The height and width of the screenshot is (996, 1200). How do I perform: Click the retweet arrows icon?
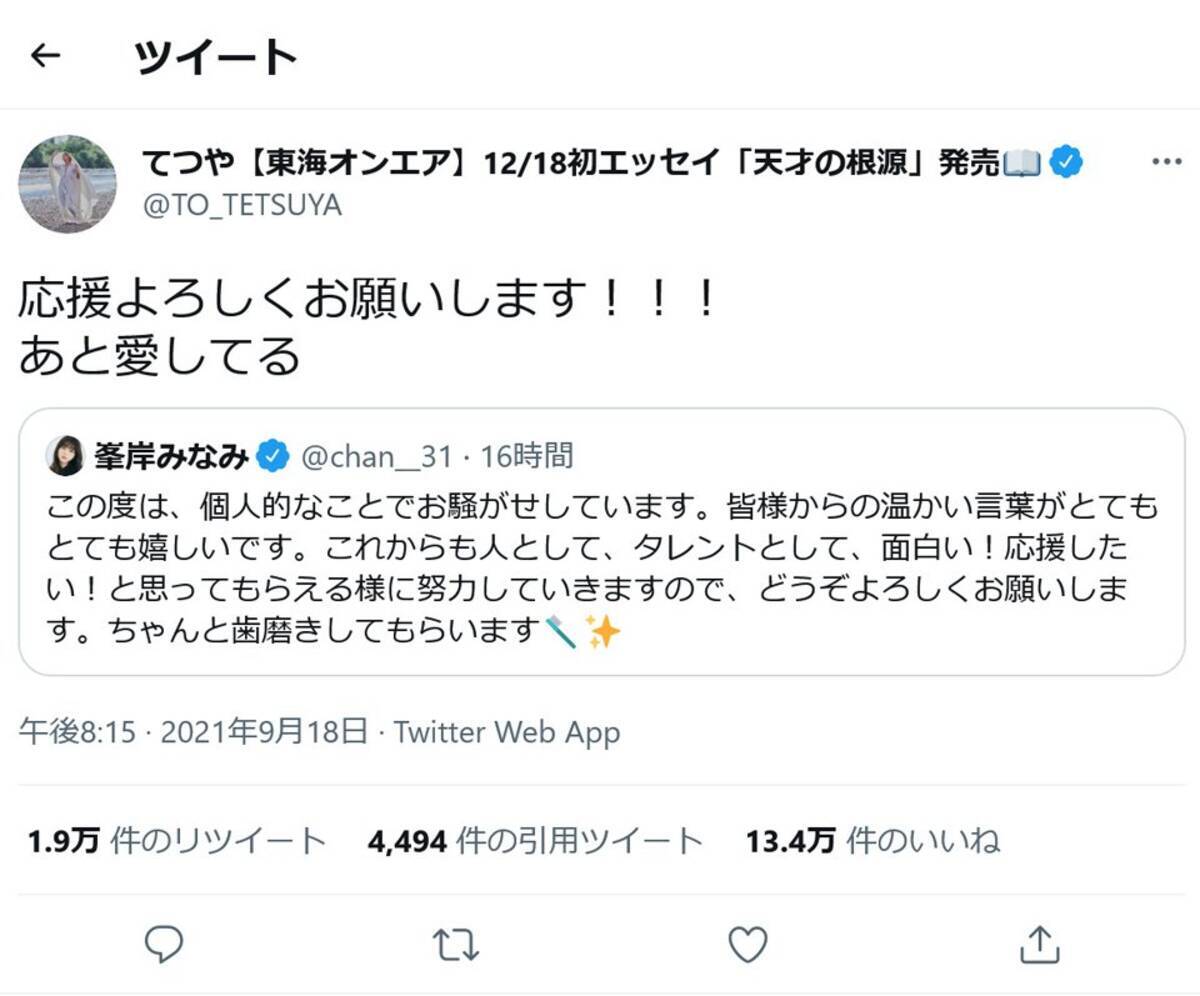(x=455, y=942)
